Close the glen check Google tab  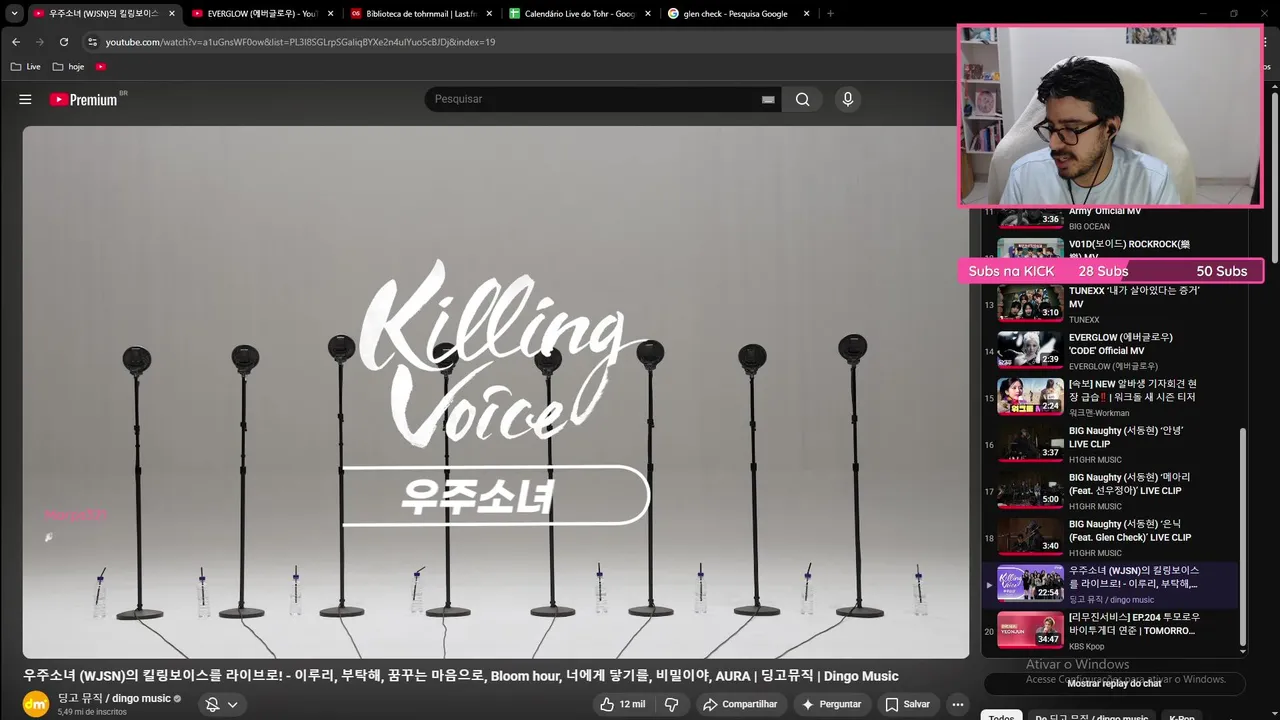click(x=806, y=14)
